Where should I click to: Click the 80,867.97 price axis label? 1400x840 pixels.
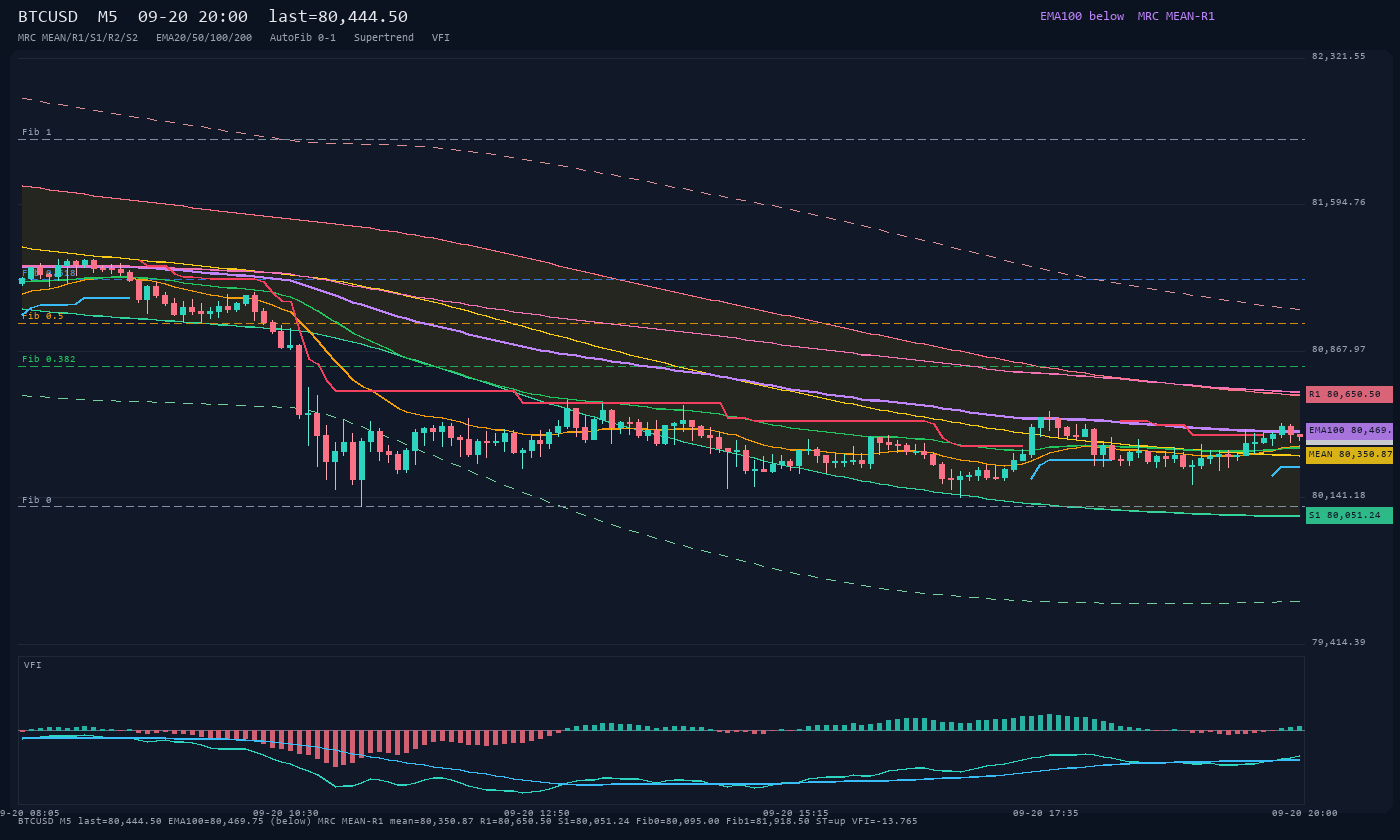coord(1338,349)
